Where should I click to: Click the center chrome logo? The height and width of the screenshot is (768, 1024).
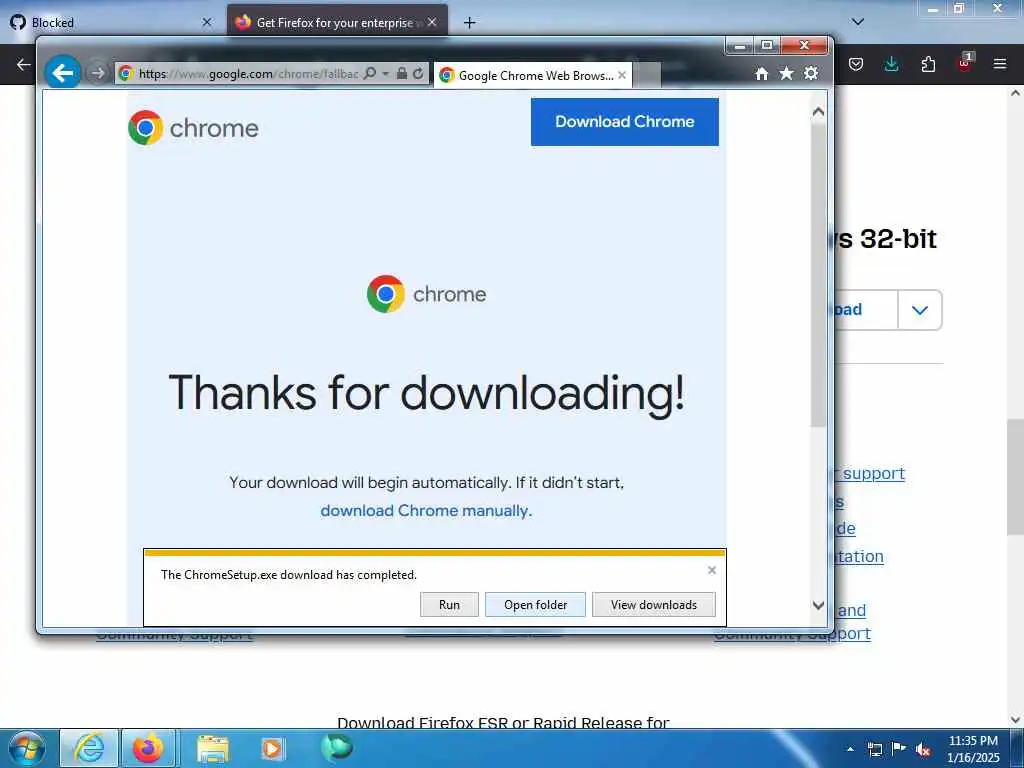pos(426,294)
